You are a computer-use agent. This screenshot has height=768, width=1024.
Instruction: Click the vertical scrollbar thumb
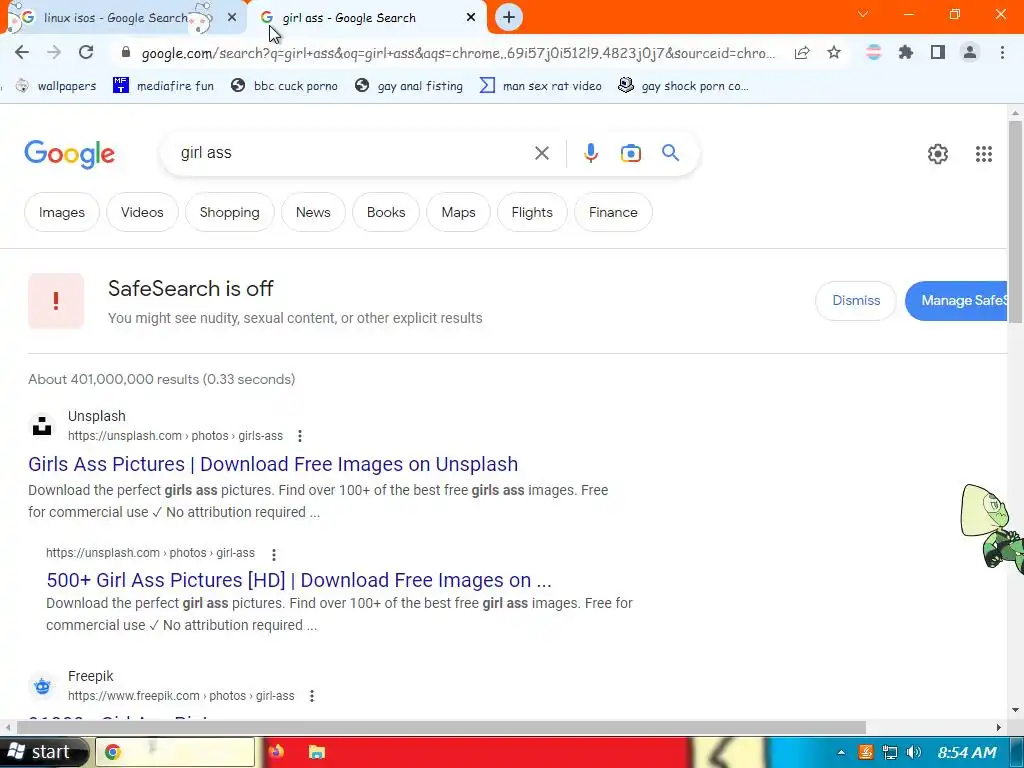pos(1015,221)
